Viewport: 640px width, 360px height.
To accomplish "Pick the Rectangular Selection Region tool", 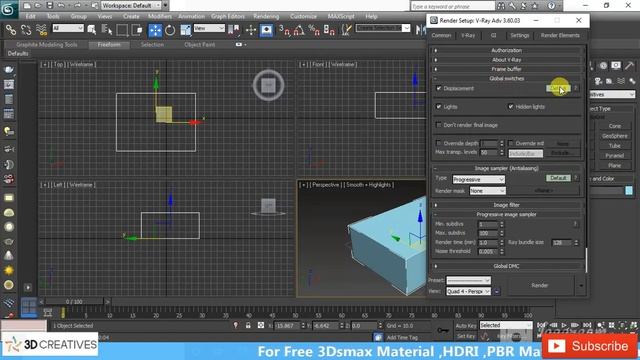I will (122, 30).
